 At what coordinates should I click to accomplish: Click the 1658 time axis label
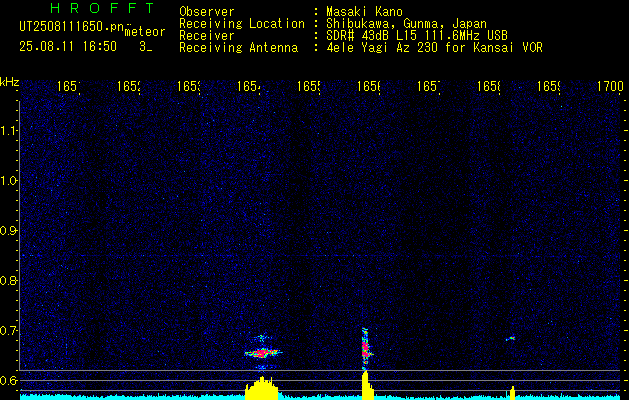(x=489, y=86)
